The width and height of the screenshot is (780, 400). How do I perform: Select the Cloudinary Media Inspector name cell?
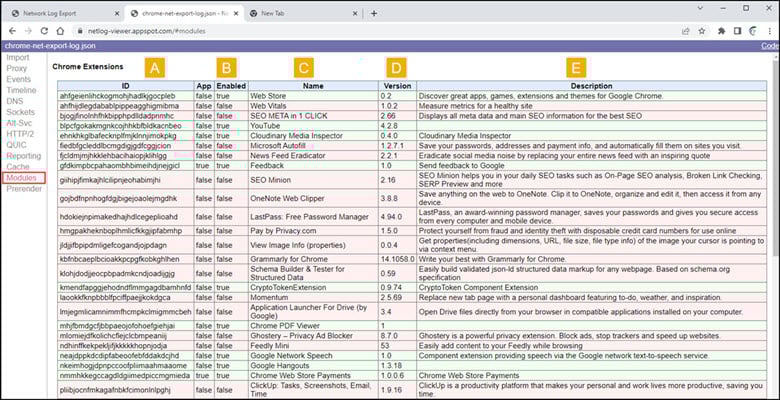pos(313,136)
